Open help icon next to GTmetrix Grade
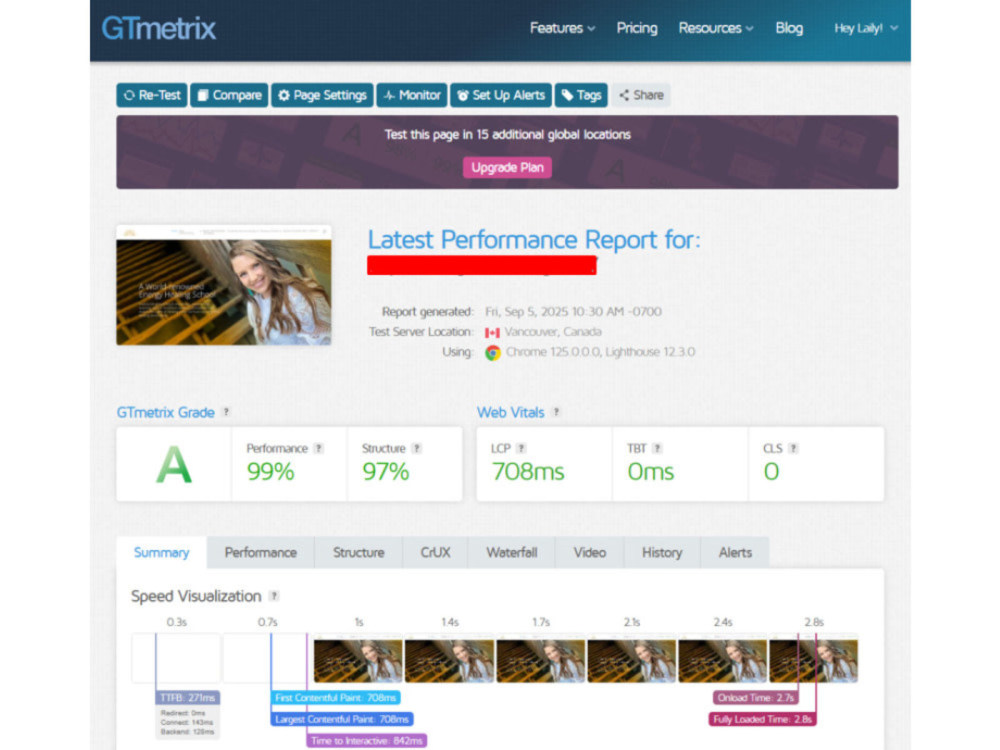 point(226,412)
